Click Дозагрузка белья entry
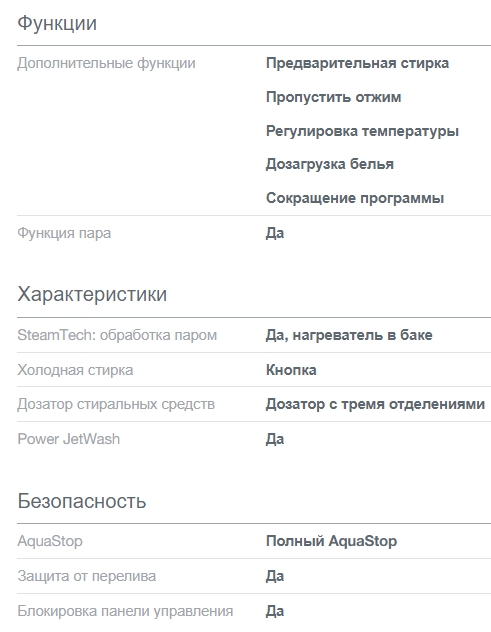491x632 pixels. click(x=330, y=164)
